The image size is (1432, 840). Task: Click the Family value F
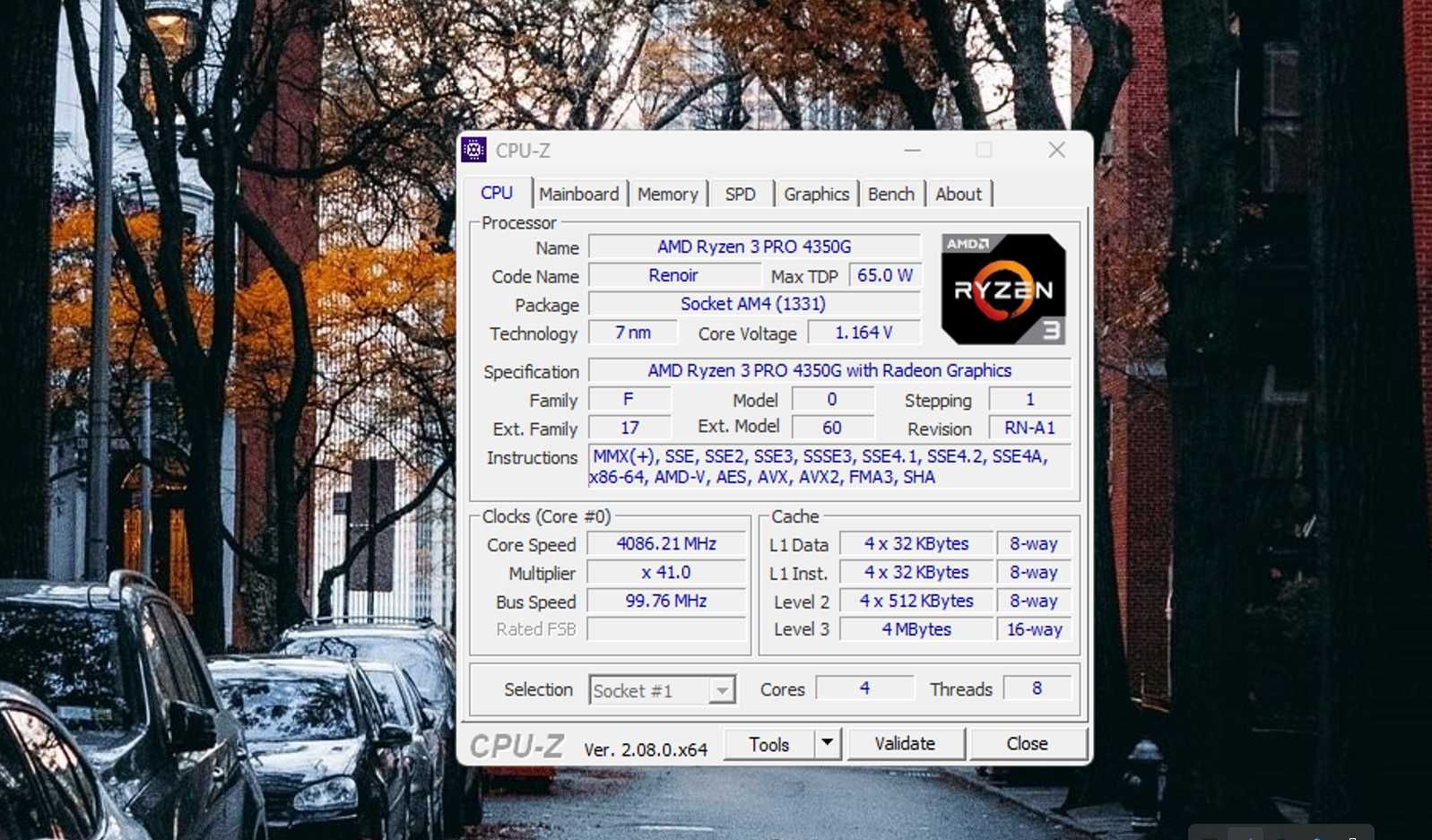629,399
